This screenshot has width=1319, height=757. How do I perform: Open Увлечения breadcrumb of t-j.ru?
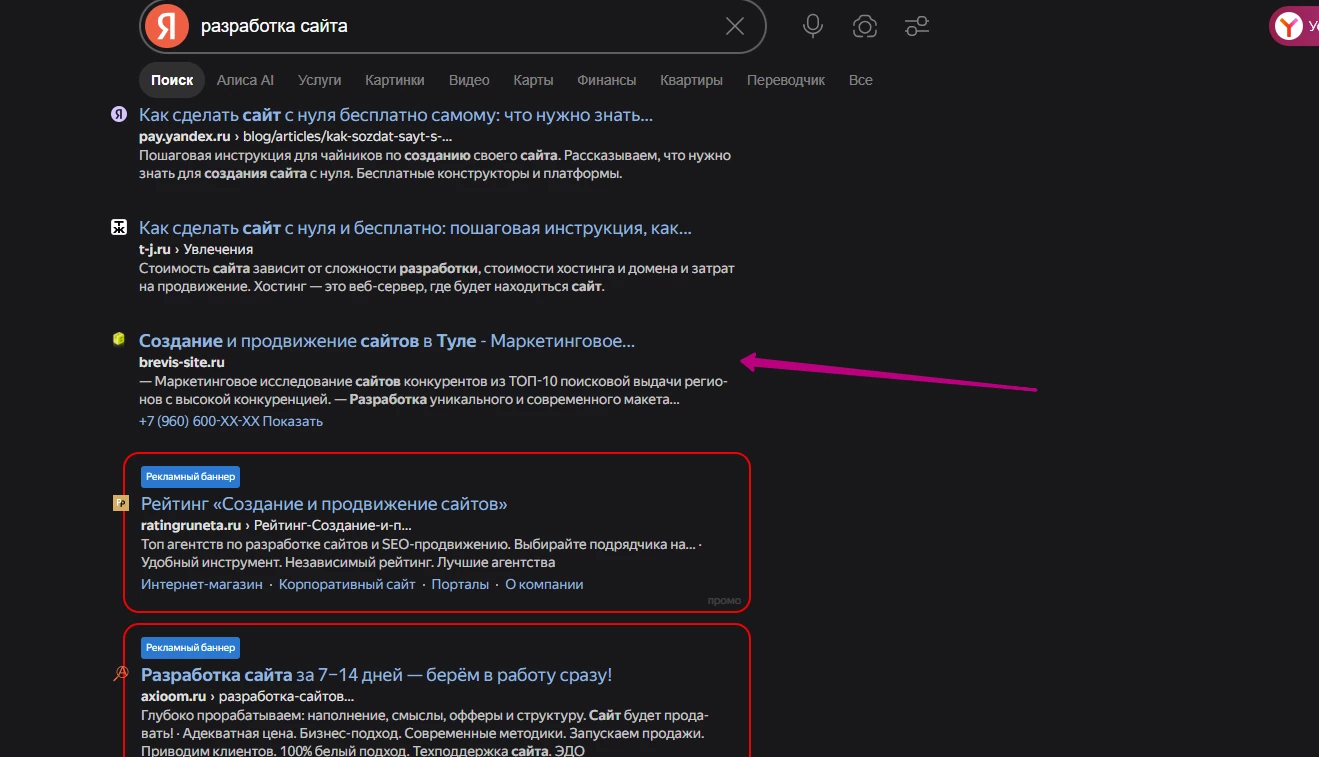click(x=218, y=249)
